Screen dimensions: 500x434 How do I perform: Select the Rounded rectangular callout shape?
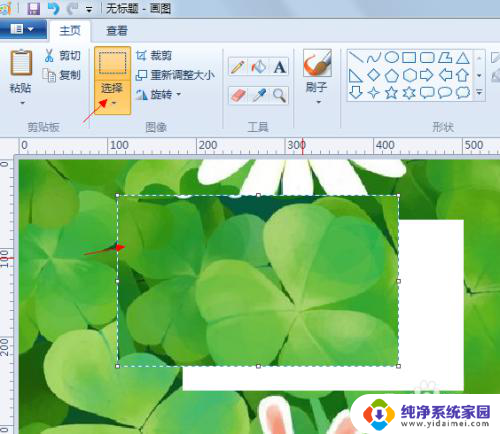pos(427,92)
